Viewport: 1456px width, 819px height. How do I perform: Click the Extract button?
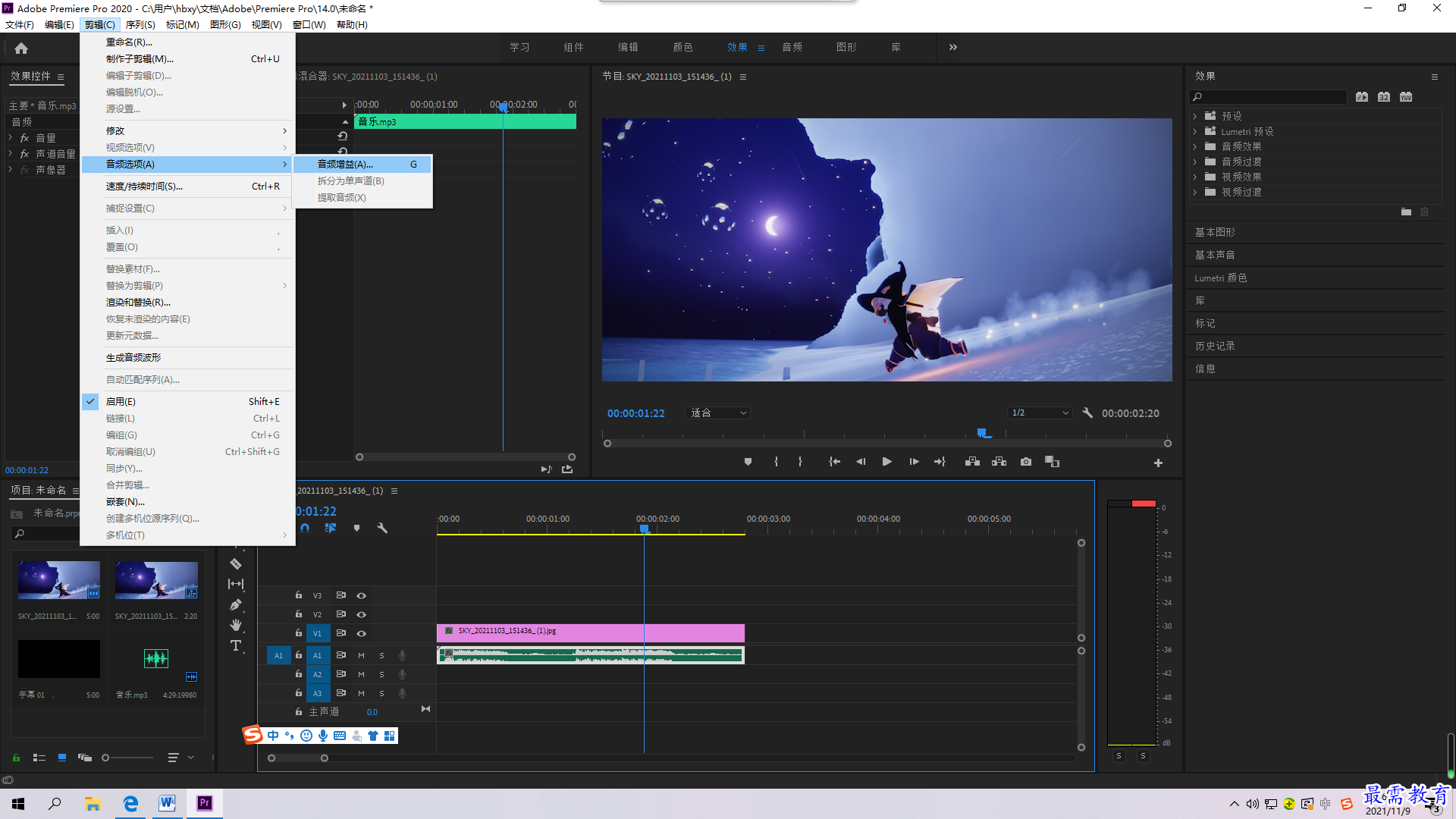pyautogui.click(x=999, y=462)
